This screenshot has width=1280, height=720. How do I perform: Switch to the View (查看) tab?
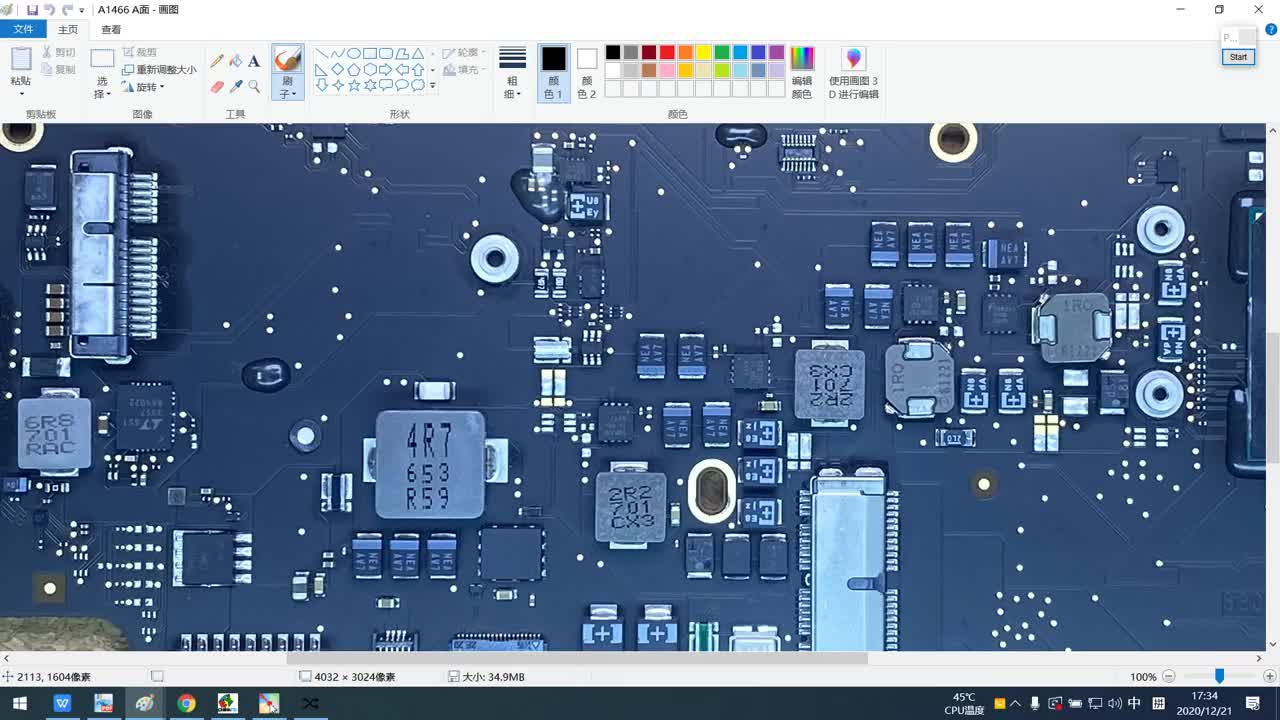pos(111,29)
